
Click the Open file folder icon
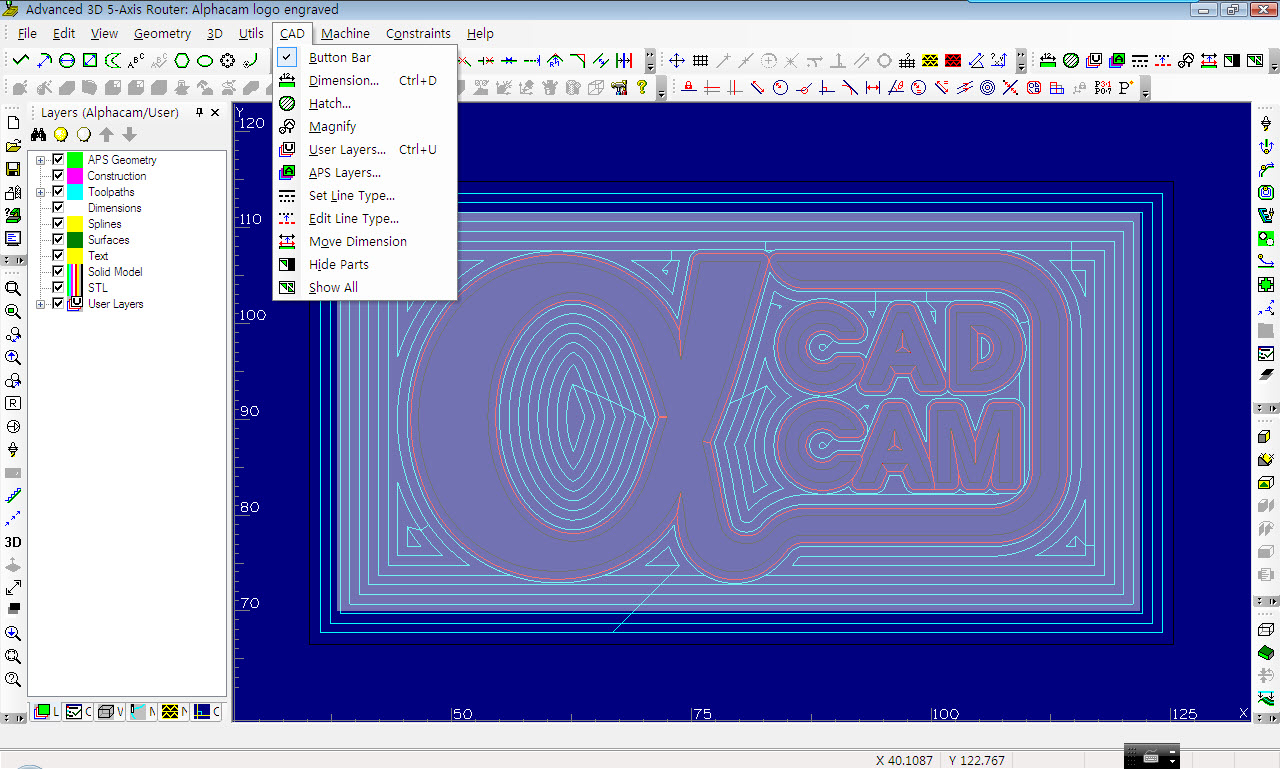[13, 146]
